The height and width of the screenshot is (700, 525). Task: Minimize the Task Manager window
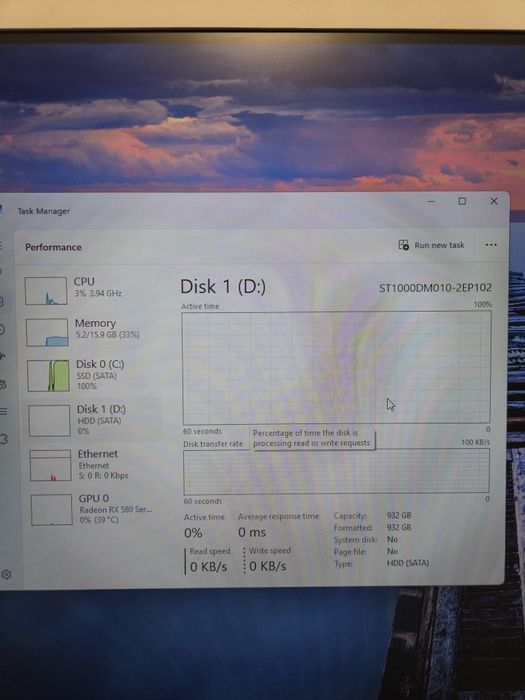click(431, 202)
